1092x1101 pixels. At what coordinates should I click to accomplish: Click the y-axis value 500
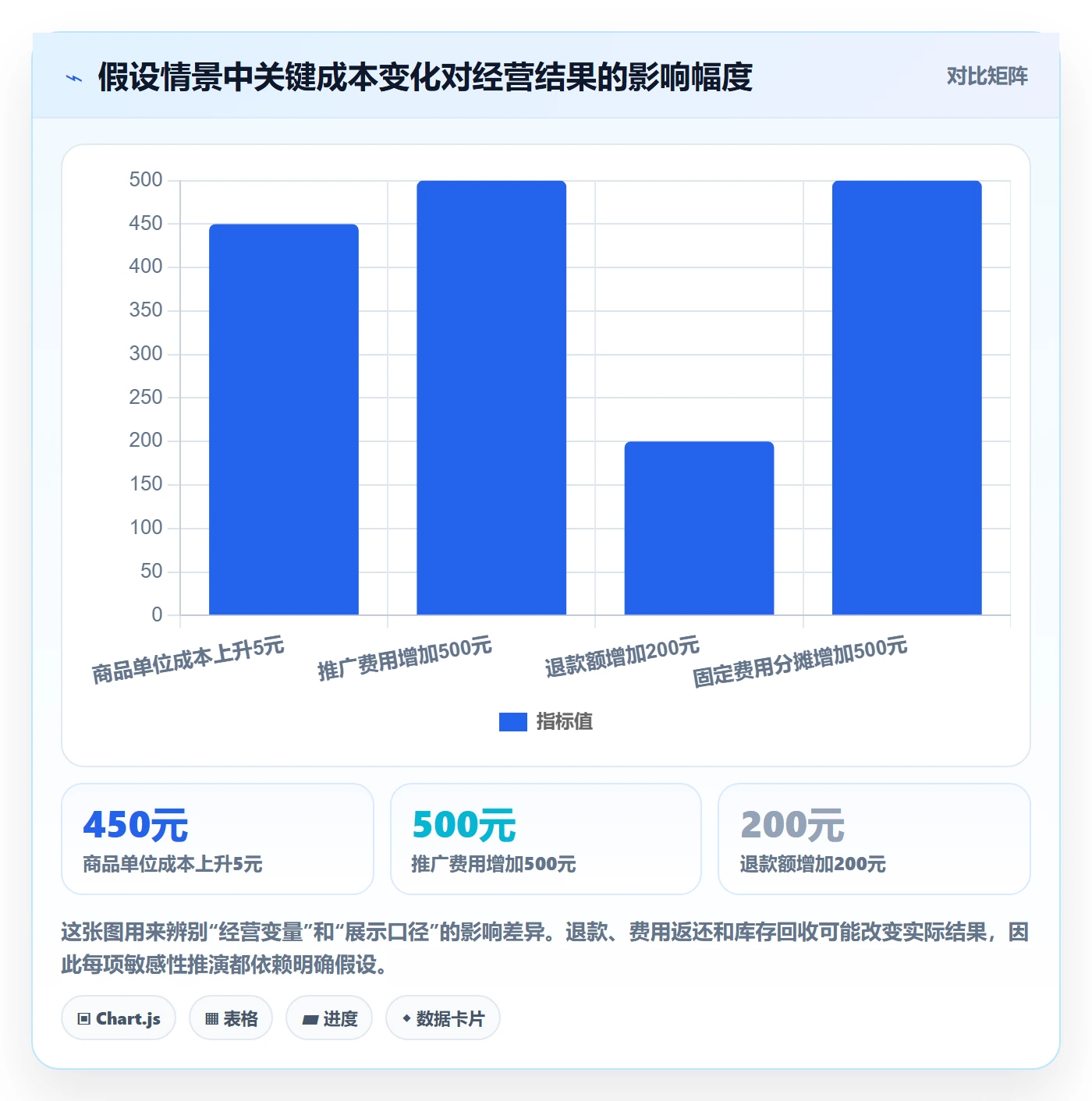(146, 180)
